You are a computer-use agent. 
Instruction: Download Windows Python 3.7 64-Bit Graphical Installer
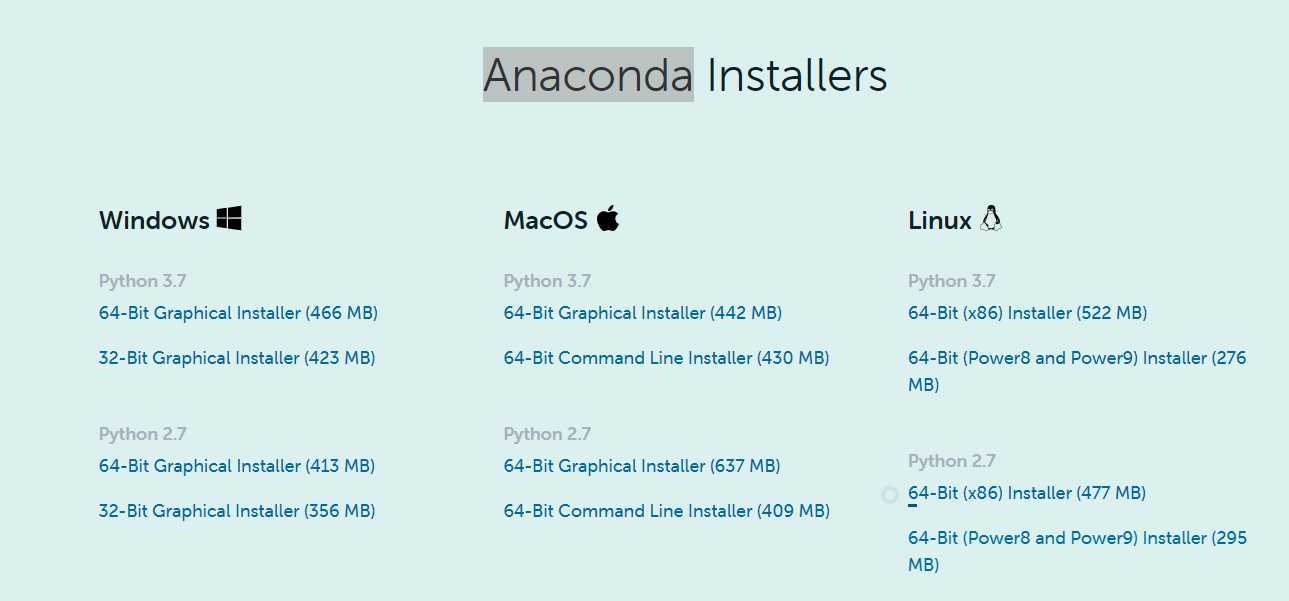(238, 313)
